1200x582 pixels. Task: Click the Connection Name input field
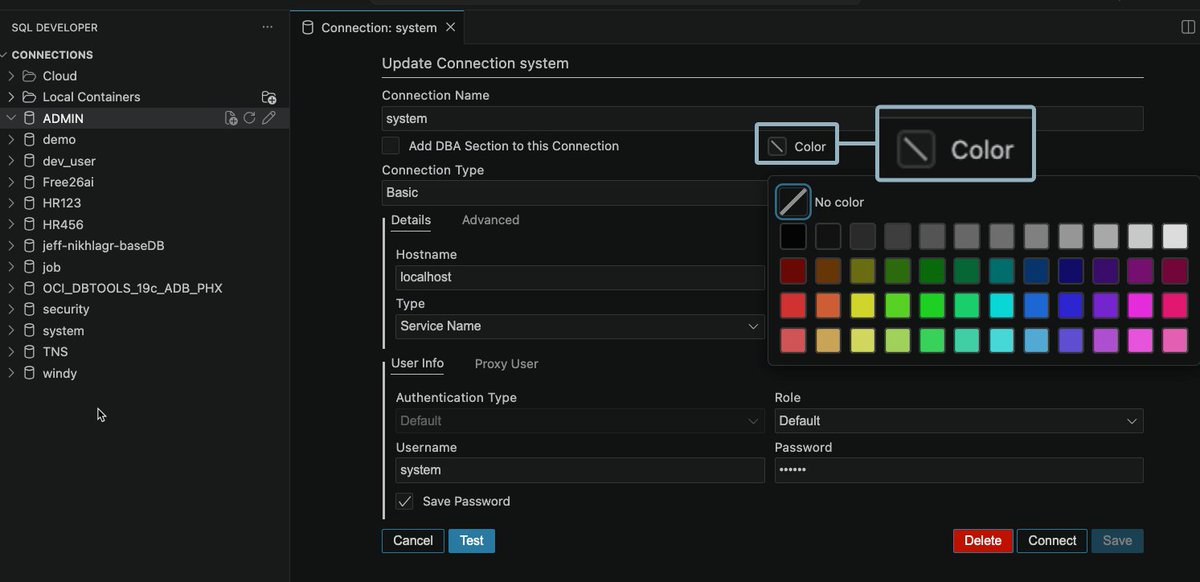point(762,119)
